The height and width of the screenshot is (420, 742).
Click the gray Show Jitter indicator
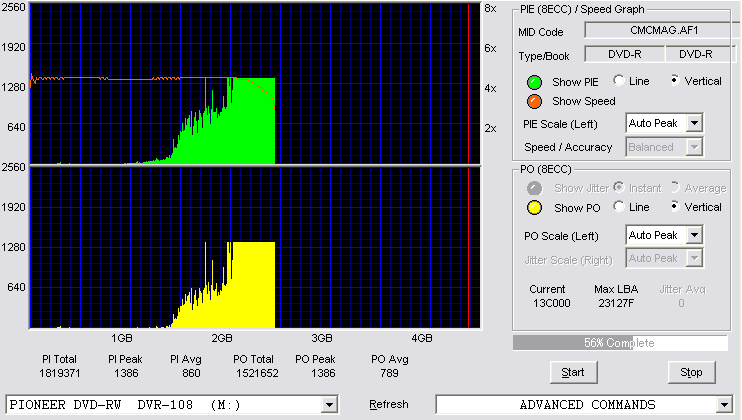click(534, 188)
